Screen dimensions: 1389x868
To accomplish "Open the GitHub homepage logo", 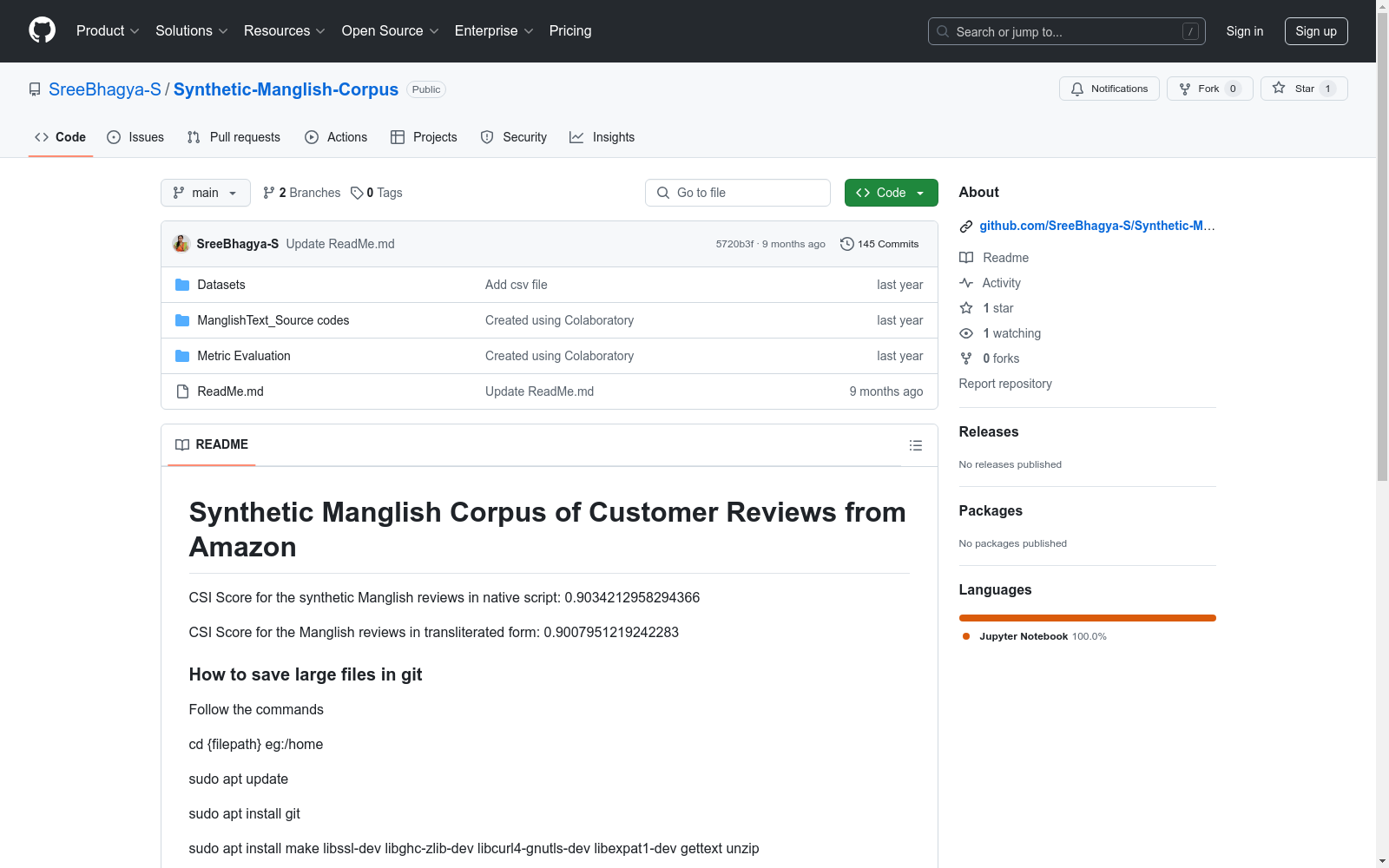I will (42, 30).
